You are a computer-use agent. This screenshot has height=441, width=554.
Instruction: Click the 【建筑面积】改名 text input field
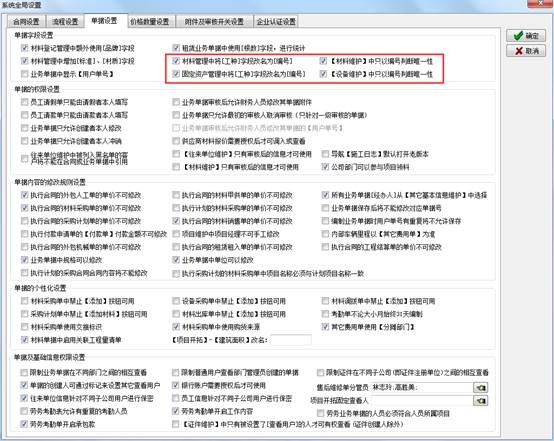pyautogui.click(x=291, y=340)
